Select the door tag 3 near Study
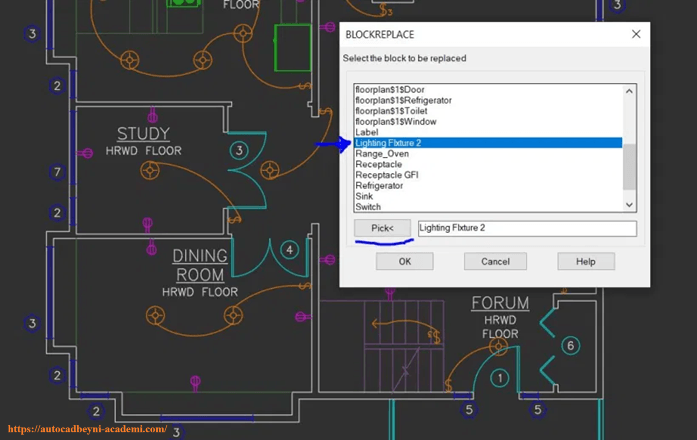Image resolution: width=697 pixels, height=440 pixels. tap(239, 150)
